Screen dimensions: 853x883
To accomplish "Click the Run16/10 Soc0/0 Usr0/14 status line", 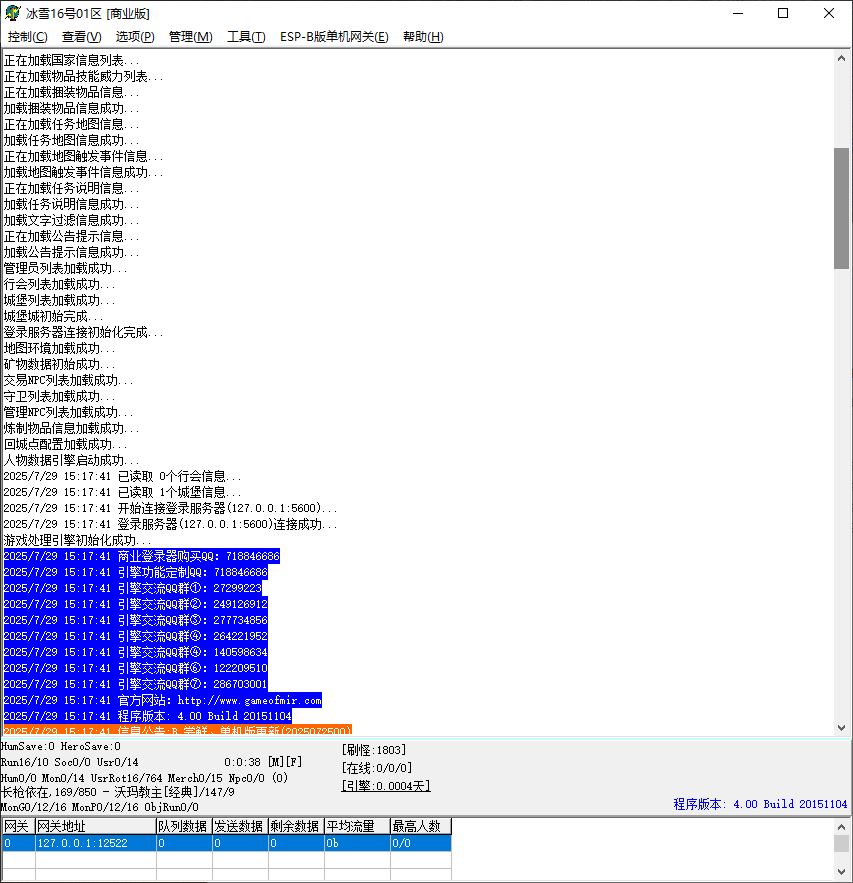I will click(69, 762).
